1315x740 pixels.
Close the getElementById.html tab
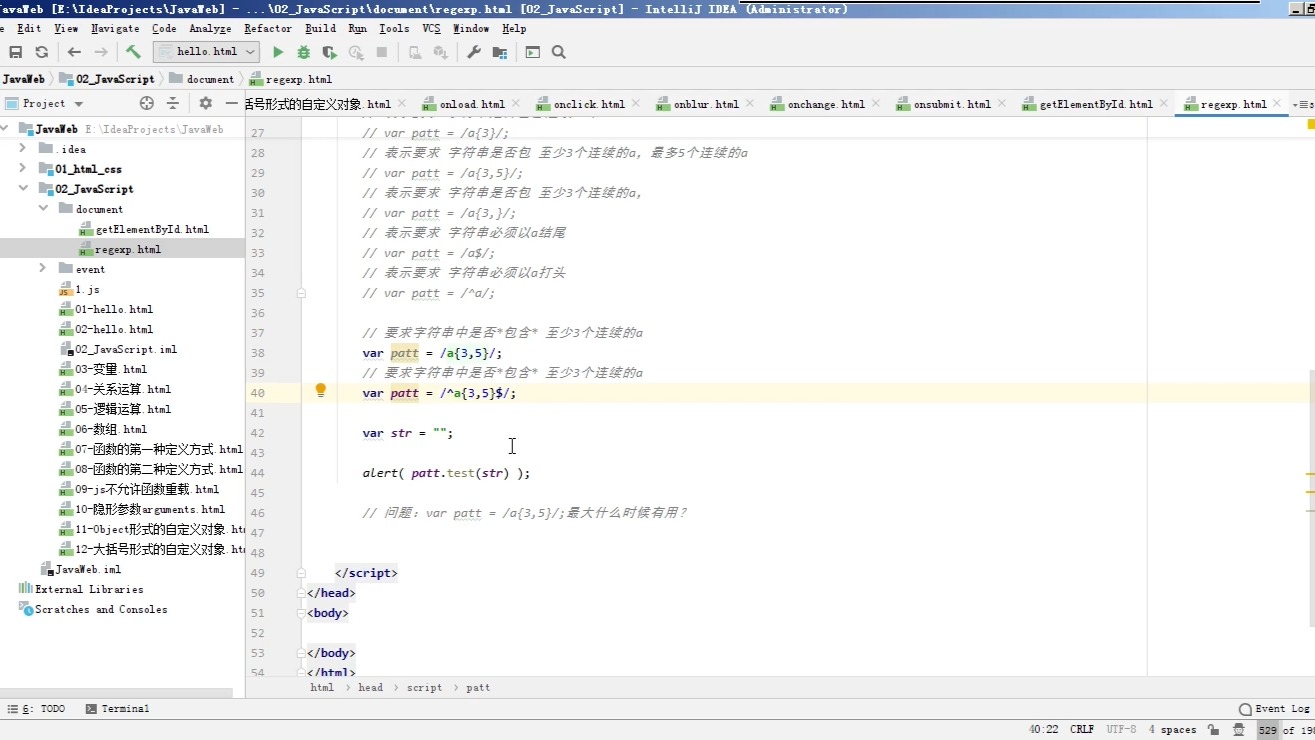[1164, 104]
